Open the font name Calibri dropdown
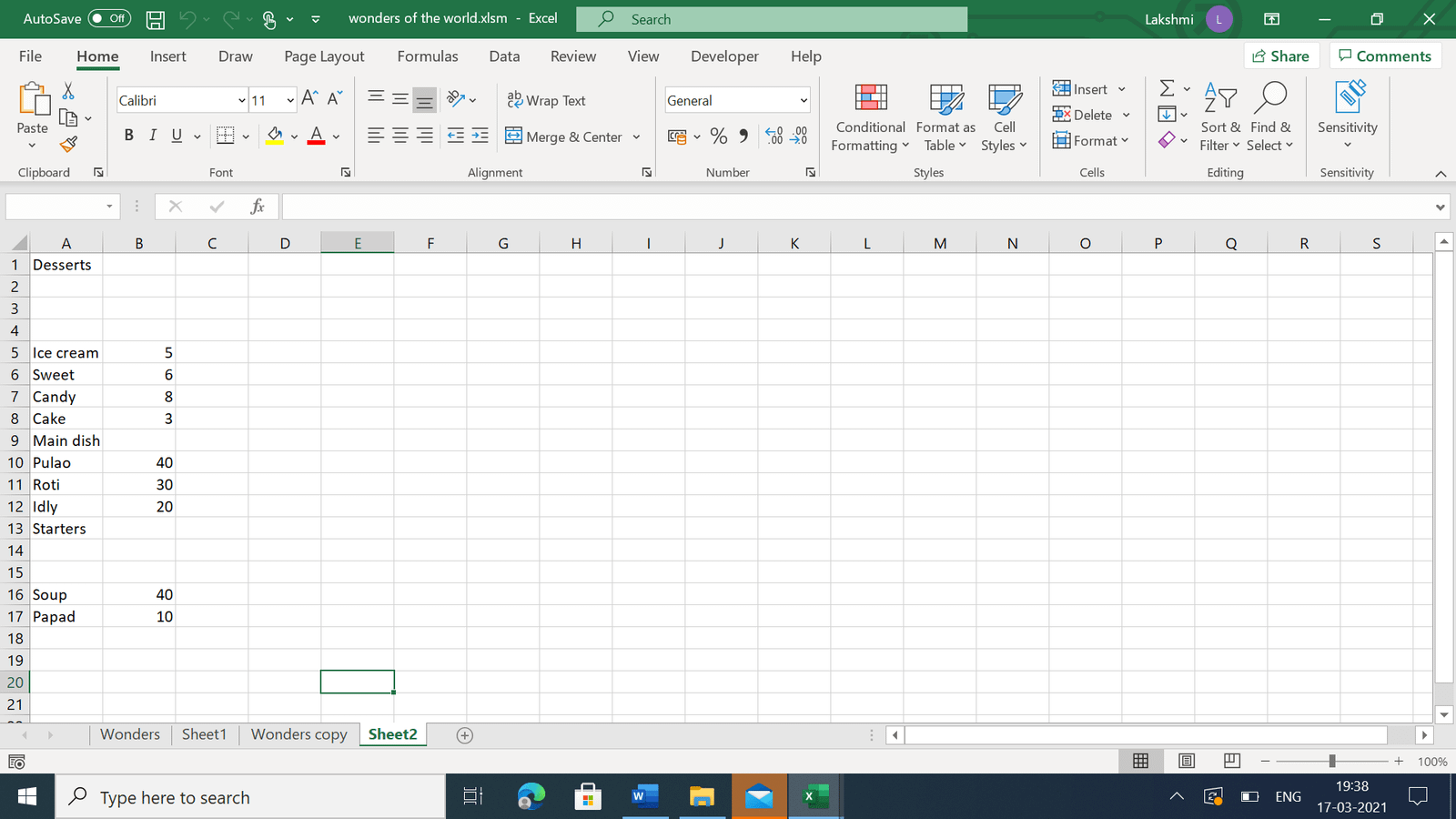Viewport: 1456px width, 819px height. pos(242,100)
